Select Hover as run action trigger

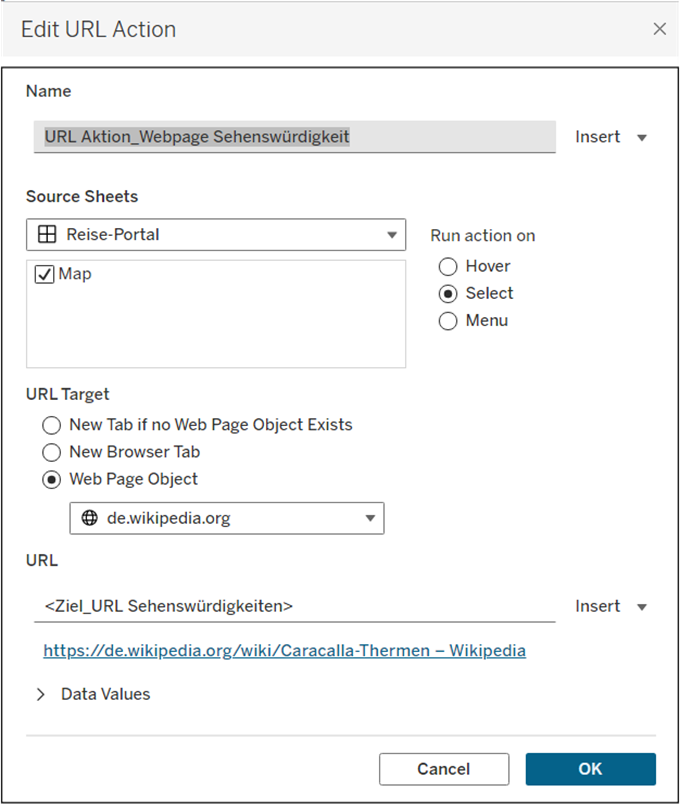(x=448, y=266)
